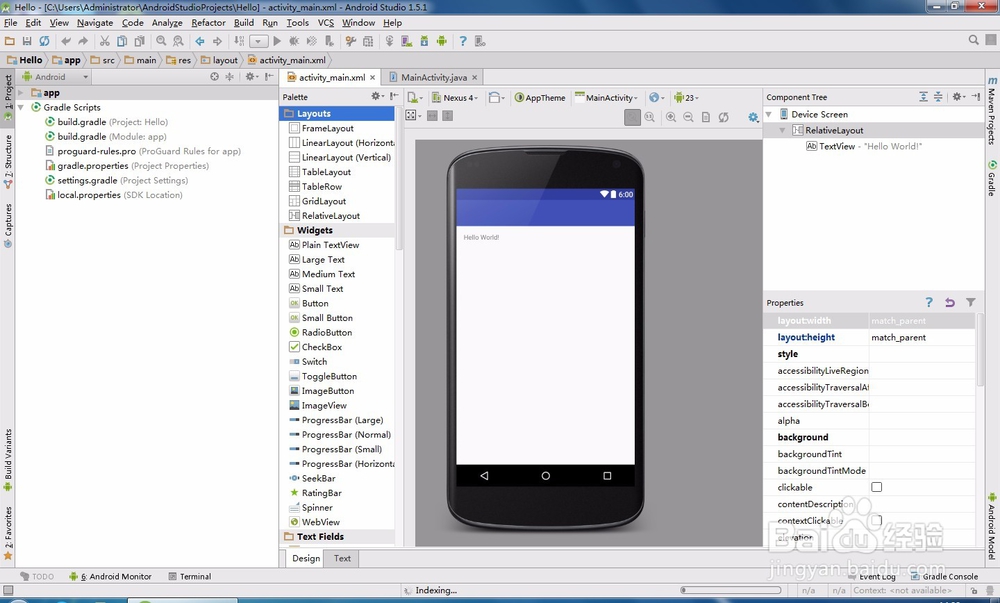Select TextView in Component Tree
The height and width of the screenshot is (603, 1000).
pyautogui.click(x=864, y=146)
